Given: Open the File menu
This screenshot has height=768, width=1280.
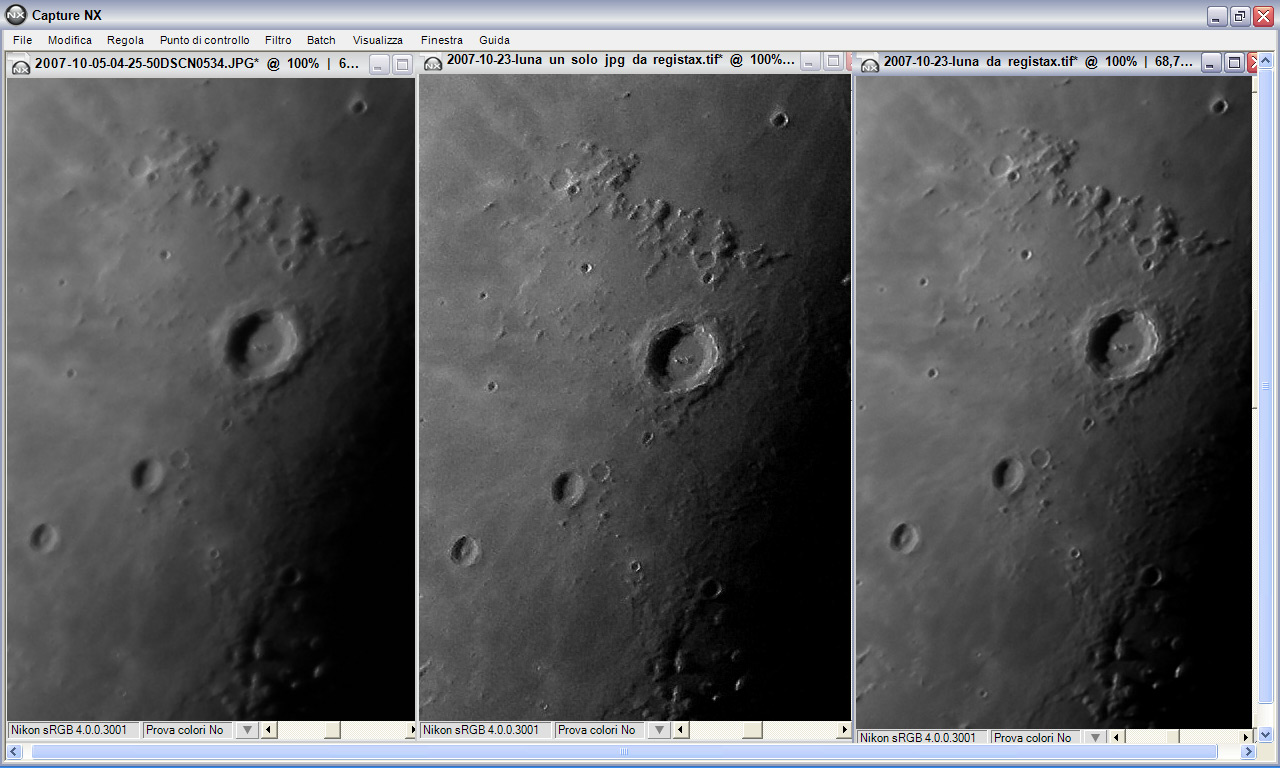Looking at the screenshot, I should tap(22, 40).
